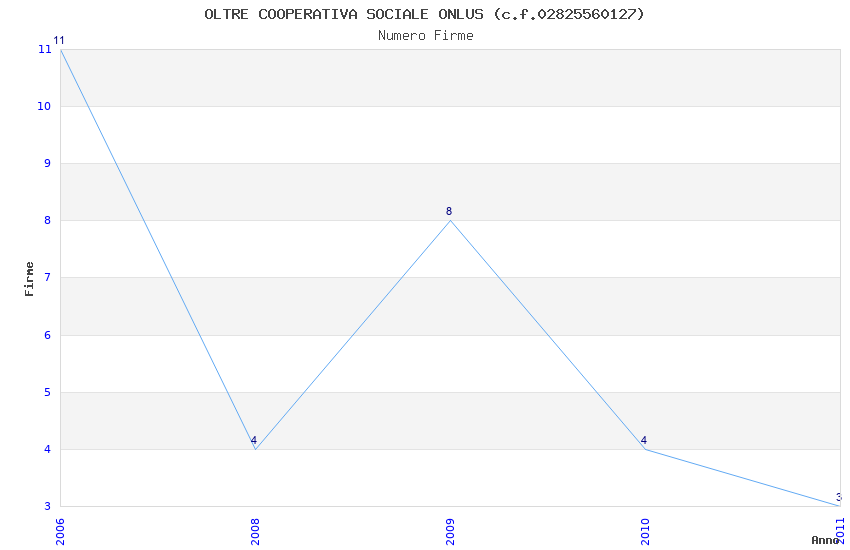Image resolution: width=850 pixels, height=550 pixels.
Task: Click the y-axis tick value 6
Action: point(48,335)
